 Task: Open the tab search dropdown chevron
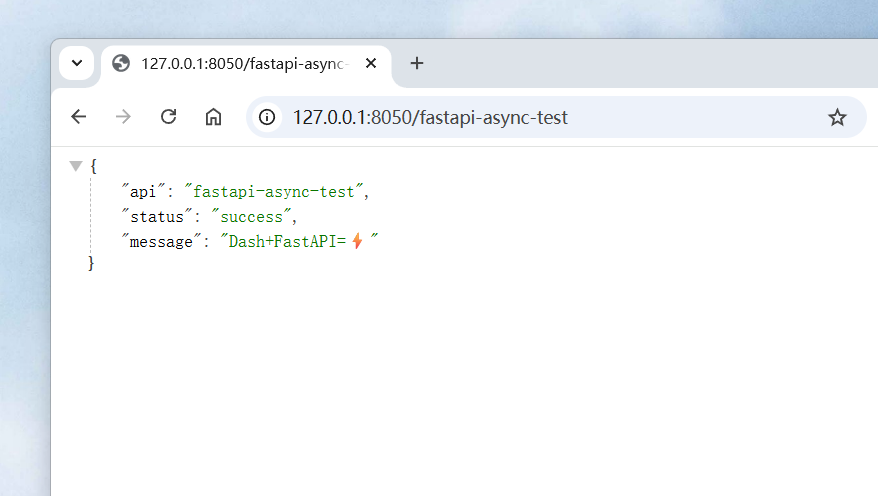(x=77, y=63)
